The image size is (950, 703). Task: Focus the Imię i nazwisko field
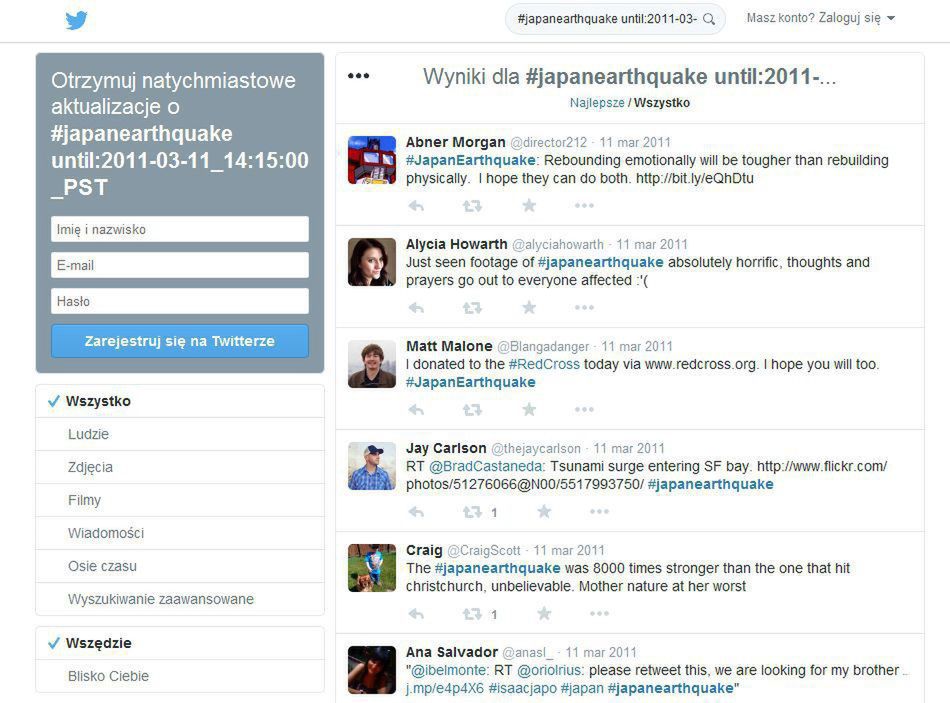180,229
